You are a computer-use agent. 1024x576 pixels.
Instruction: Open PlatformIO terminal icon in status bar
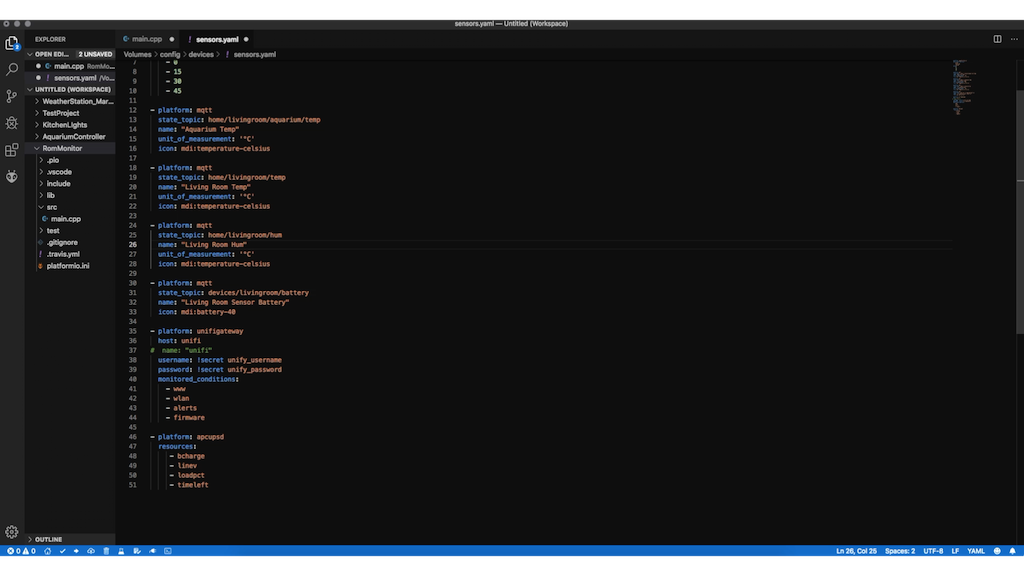tap(168, 551)
